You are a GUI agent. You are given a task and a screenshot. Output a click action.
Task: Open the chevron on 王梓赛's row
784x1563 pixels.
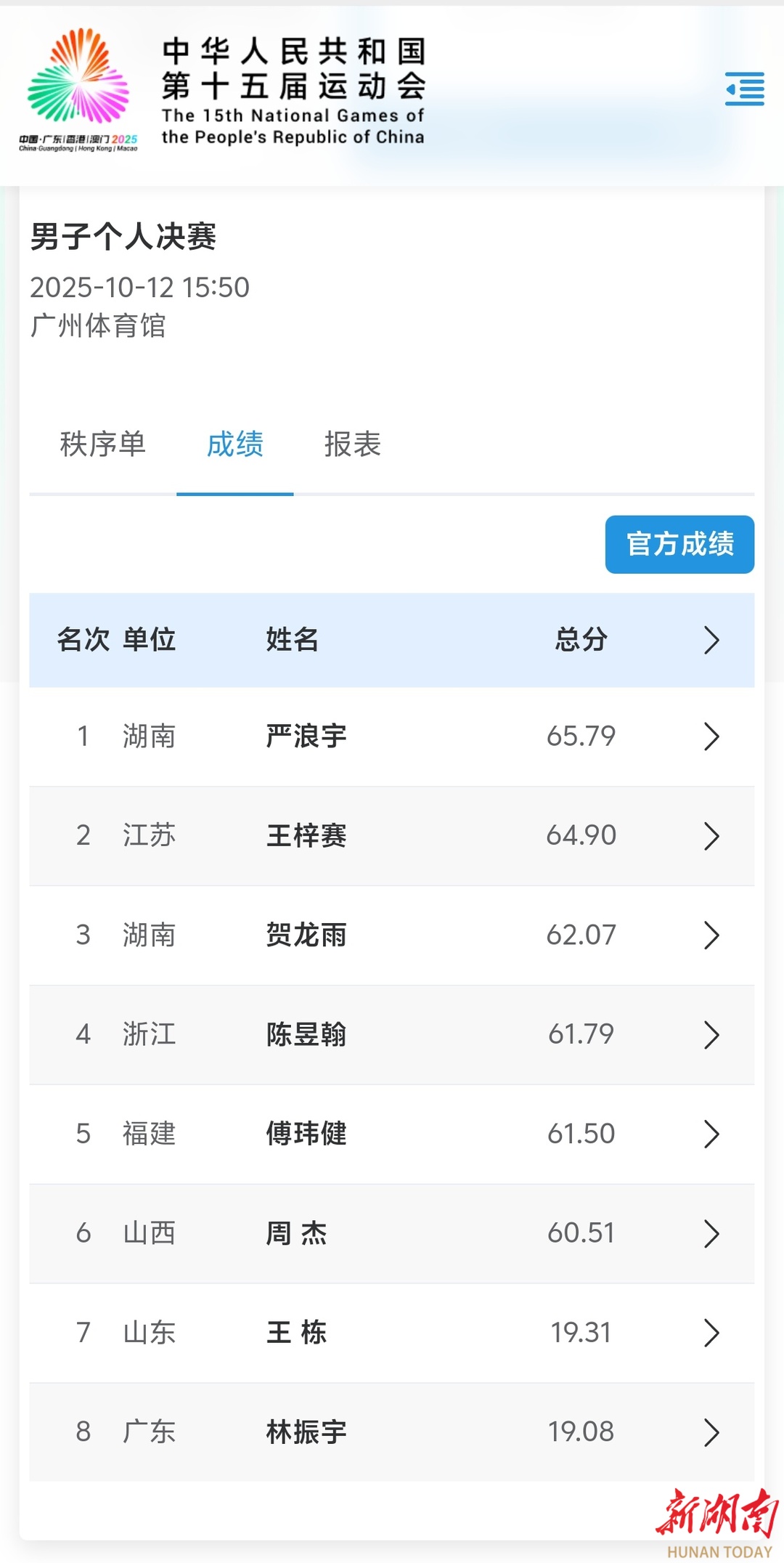coord(711,836)
